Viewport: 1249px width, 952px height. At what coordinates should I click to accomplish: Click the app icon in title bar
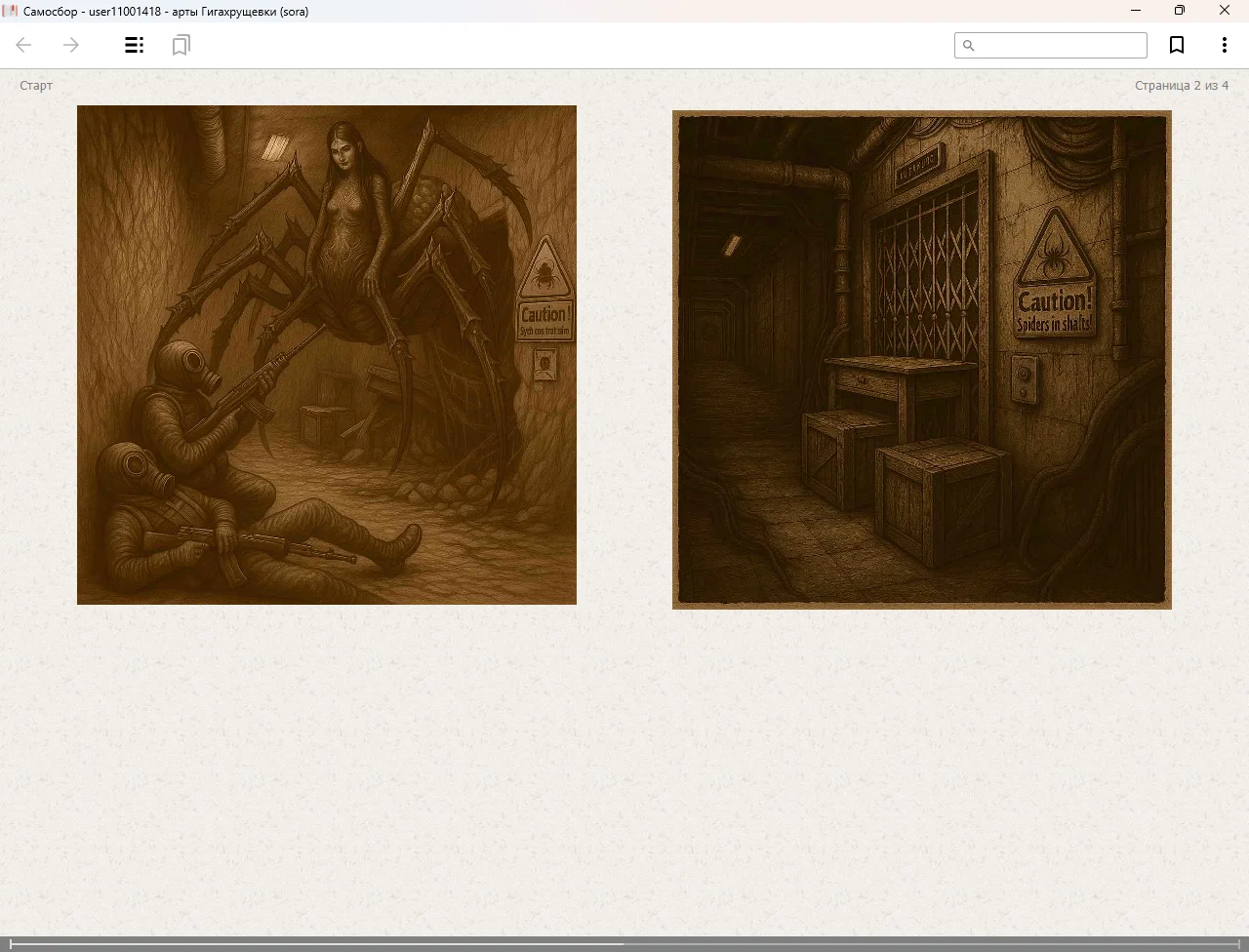click(x=11, y=11)
